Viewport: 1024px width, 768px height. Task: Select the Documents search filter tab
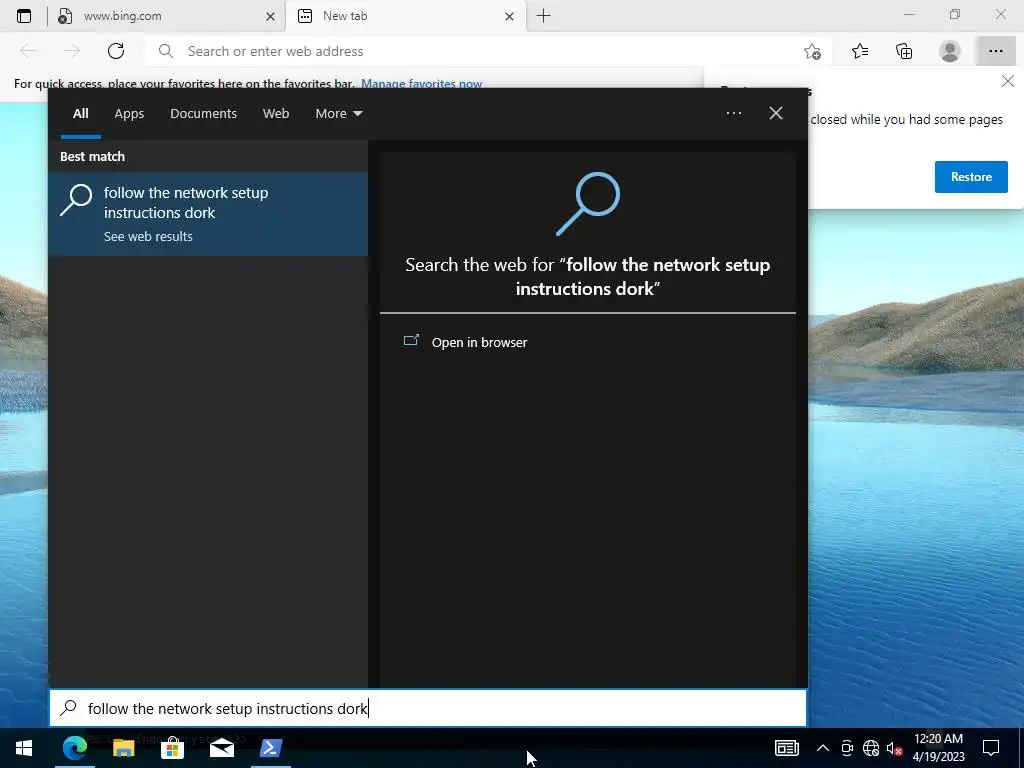pyautogui.click(x=203, y=114)
